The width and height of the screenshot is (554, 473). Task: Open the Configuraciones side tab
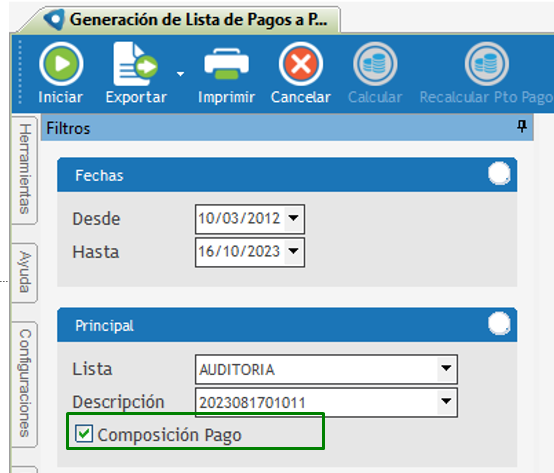pyautogui.click(x=25, y=384)
